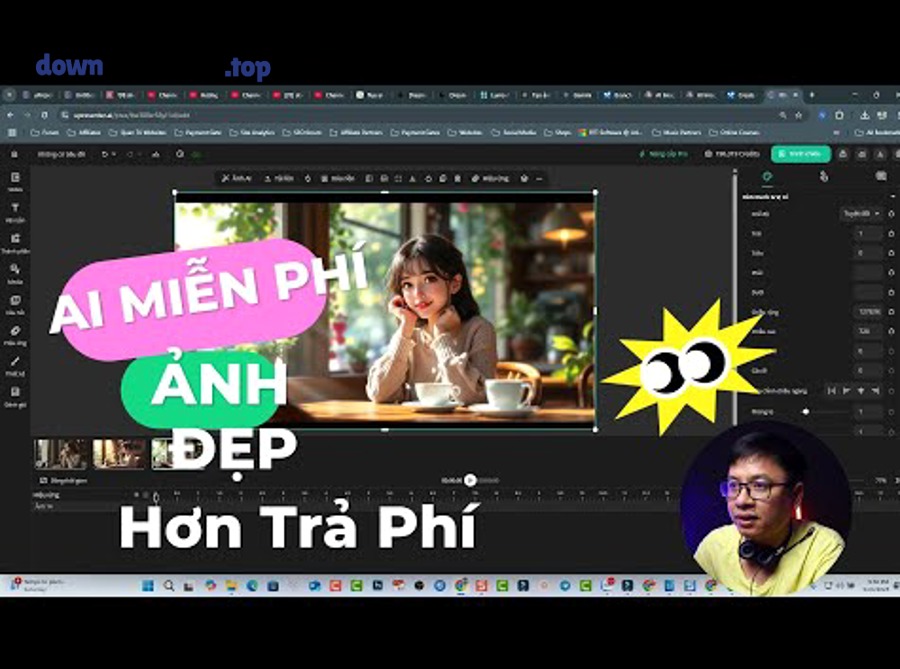Switch to the adjustments tab in right panel
The height and width of the screenshot is (669, 900).
(825, 176)
